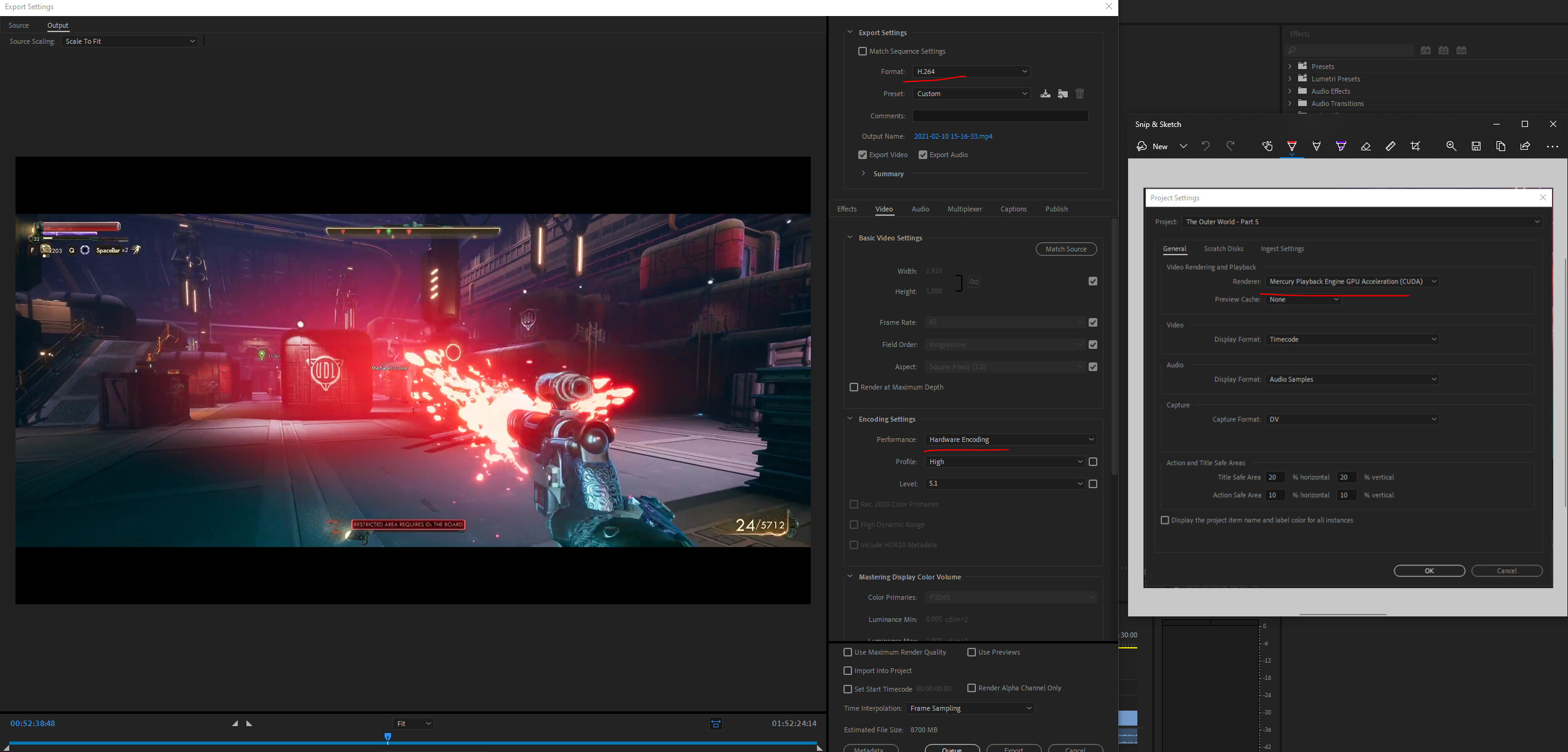1568x752 pixels.
Task: Click the redo arrow in Snip & Sketch
Action: click(x=1230, y=146)
